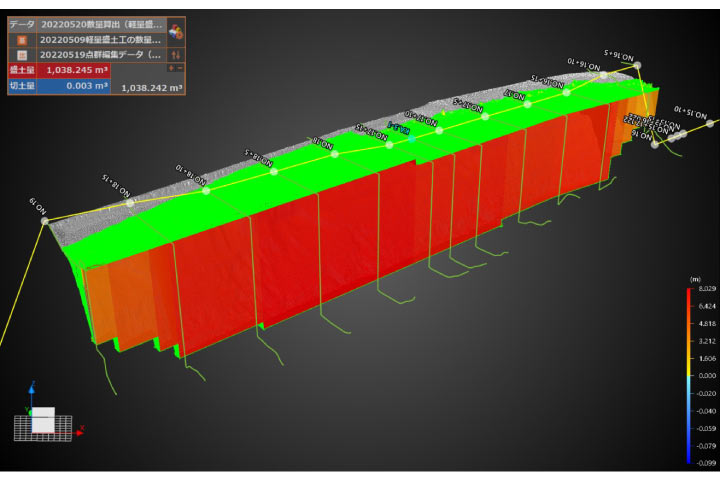Image resolution: width=720 pixels, height=480 pixels.
Task: Click the データ header label
Action: tap(22, 22)
